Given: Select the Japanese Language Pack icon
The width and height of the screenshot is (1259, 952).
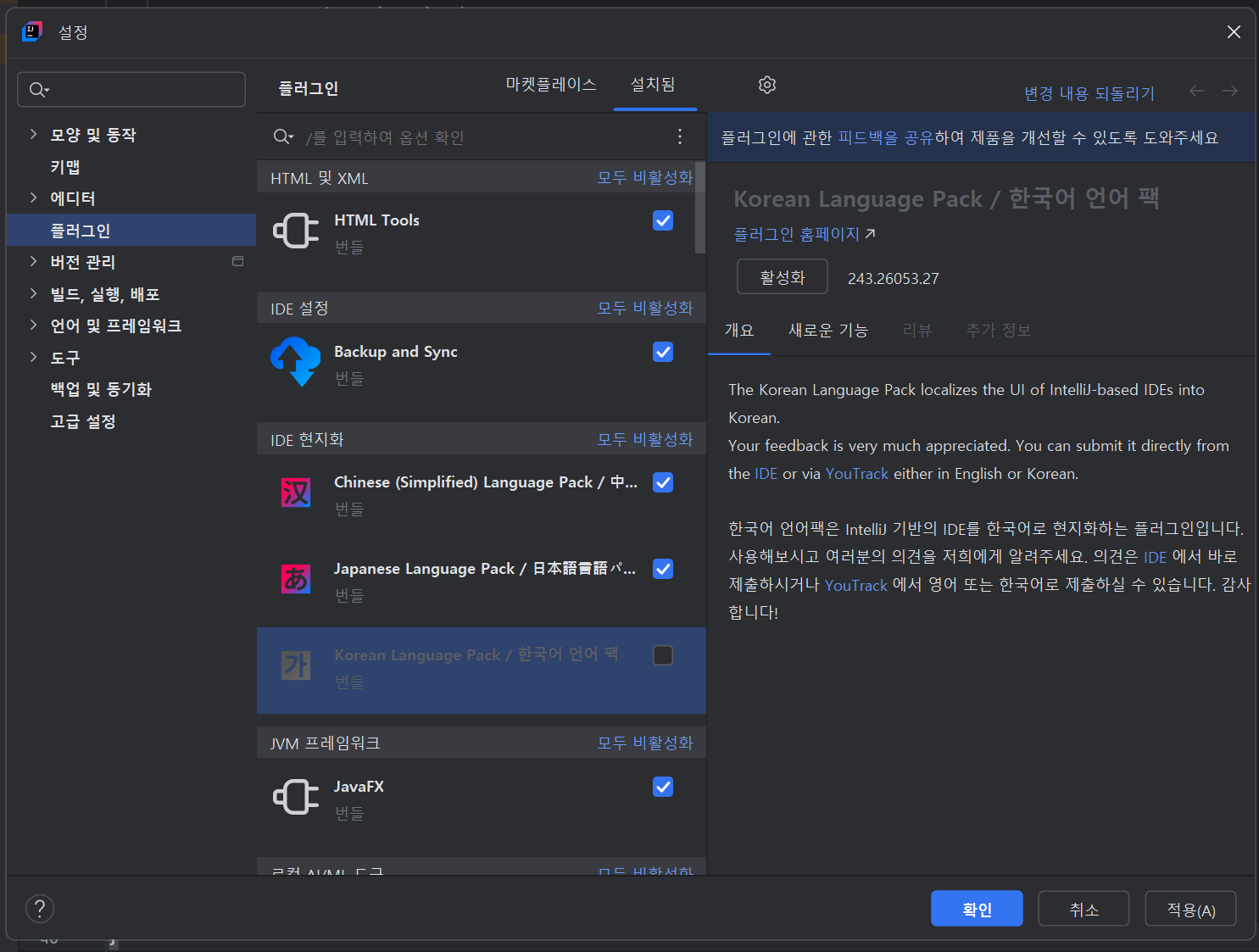Looking at the screenshot, I should pos(296,579).
